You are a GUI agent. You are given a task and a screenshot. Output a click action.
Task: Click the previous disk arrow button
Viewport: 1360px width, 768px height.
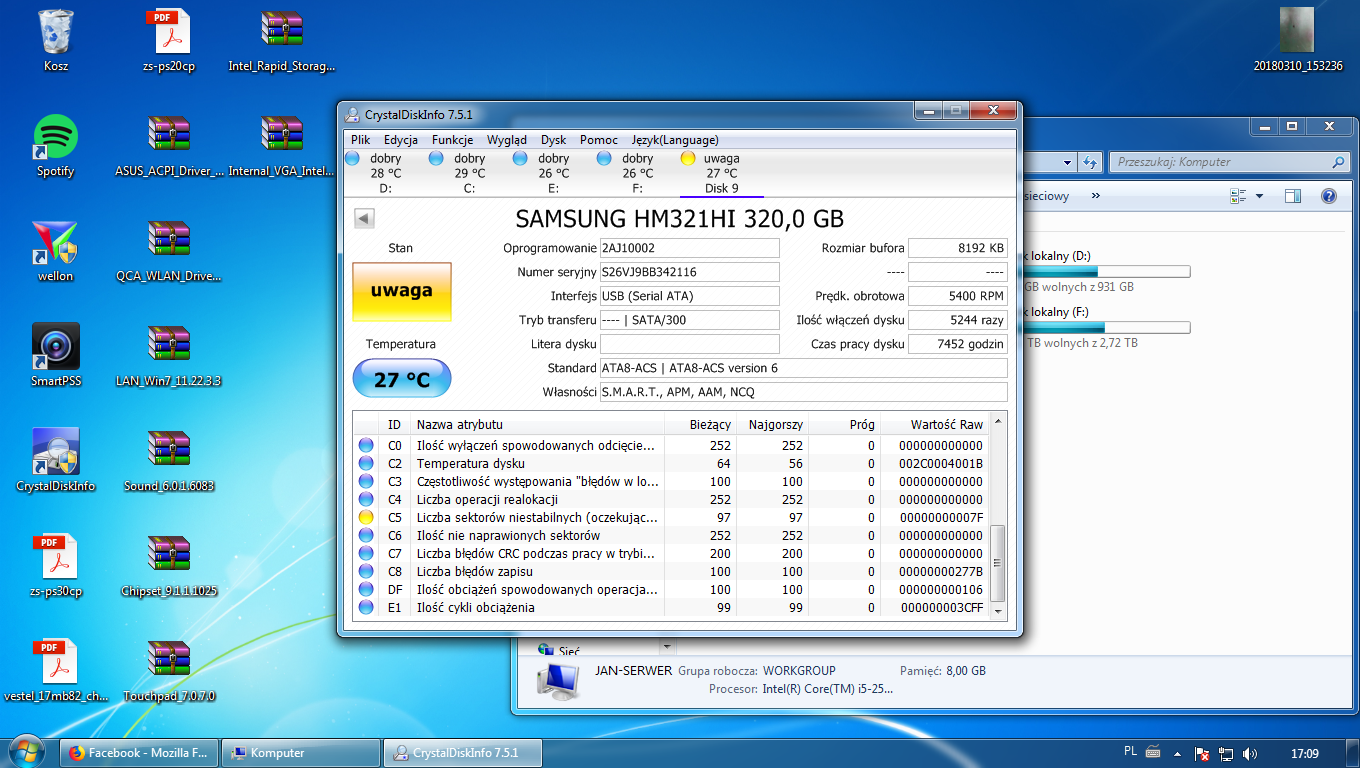coord(364,219)
